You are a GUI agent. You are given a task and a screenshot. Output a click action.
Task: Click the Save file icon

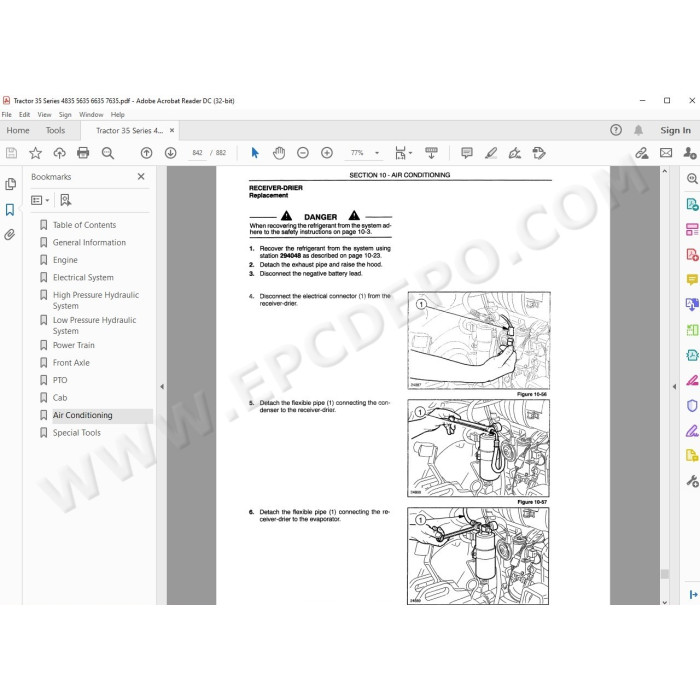[x=11, y=153]
